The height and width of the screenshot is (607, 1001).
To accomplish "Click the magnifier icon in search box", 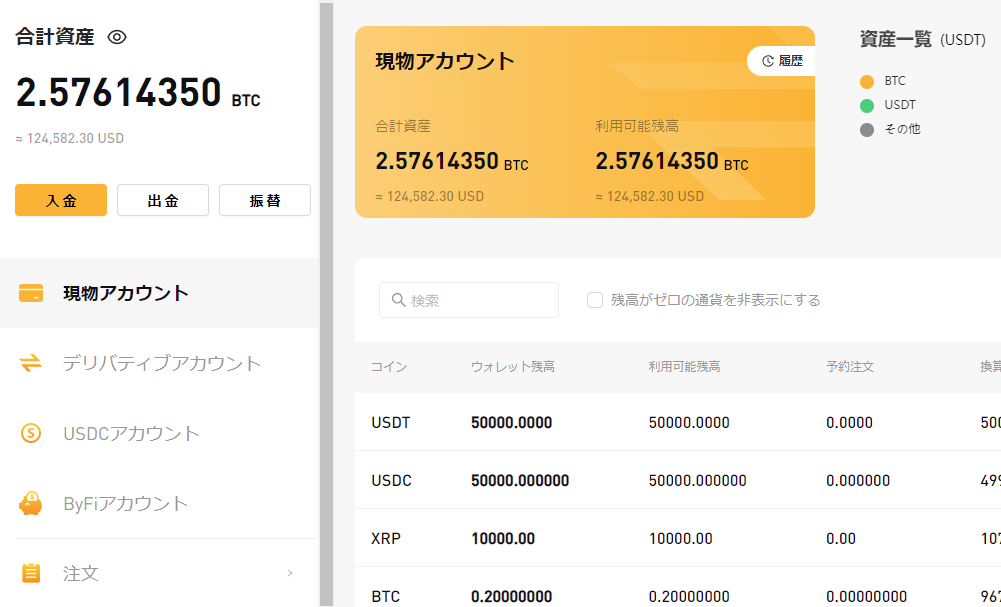I will click(x=398, y=299).
